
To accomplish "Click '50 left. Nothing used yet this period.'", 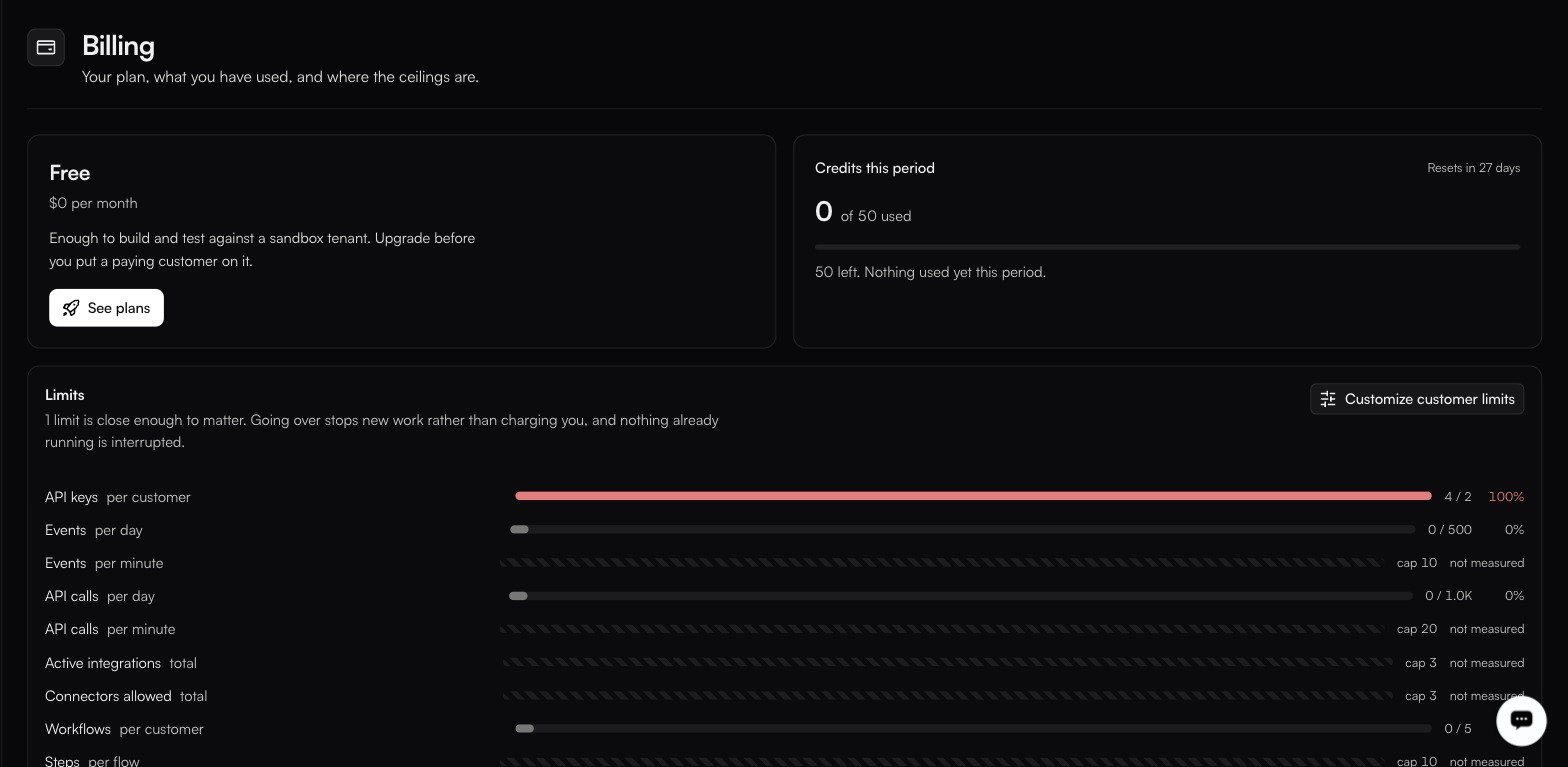I will 930,272.
